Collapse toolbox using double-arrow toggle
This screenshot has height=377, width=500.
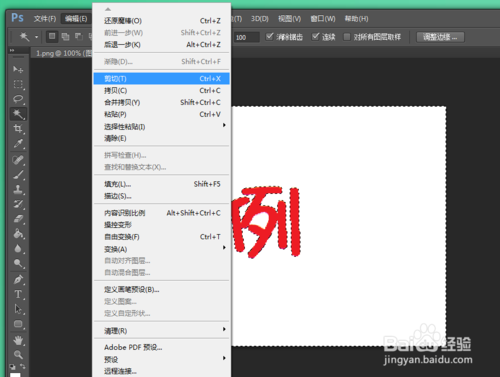(12, 50)
